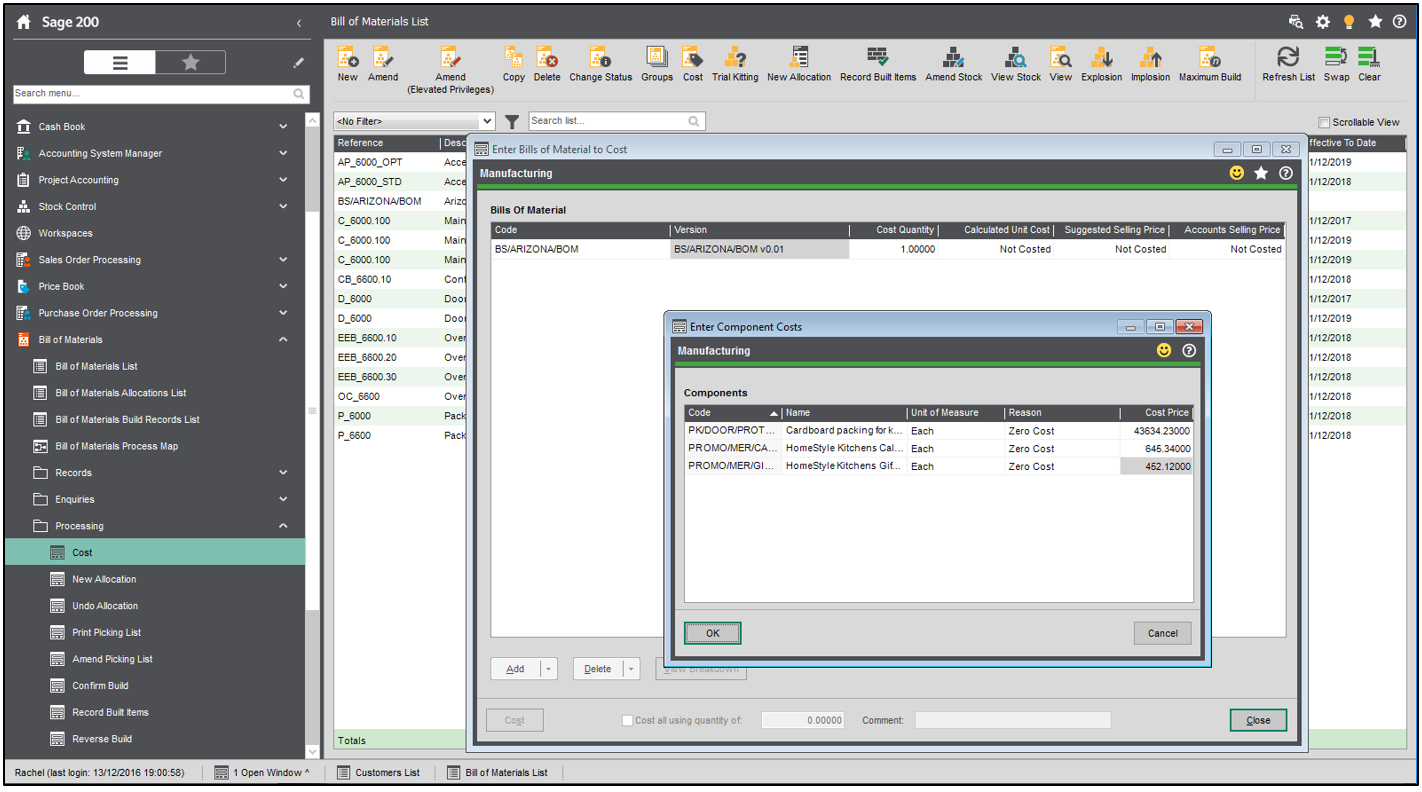Select the 43634.23000 cost price cell
The width and height of the screenshot is (1422, 792).
1156,431
